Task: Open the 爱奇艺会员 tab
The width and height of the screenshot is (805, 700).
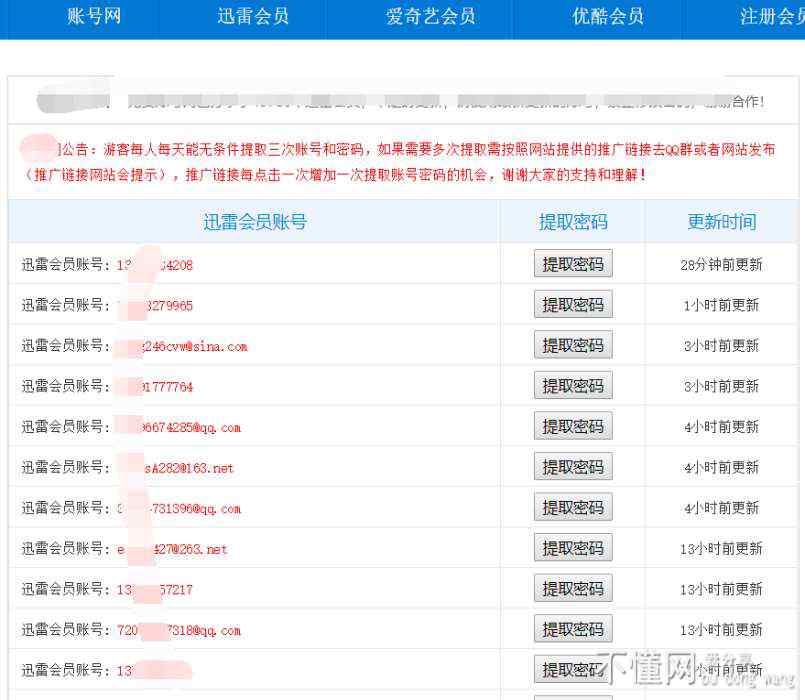Action: click(430, 16)
